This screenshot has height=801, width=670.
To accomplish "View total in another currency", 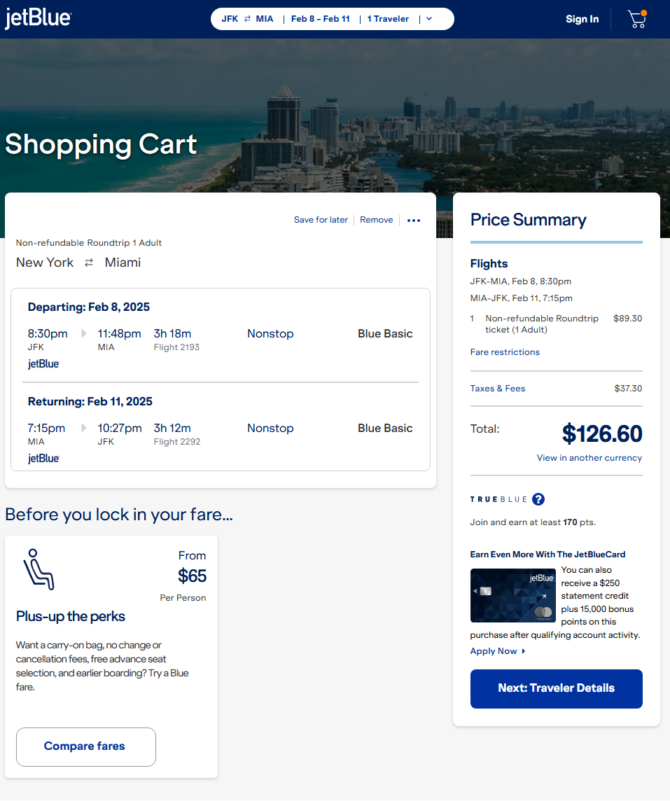I will [x=589, y=458].
